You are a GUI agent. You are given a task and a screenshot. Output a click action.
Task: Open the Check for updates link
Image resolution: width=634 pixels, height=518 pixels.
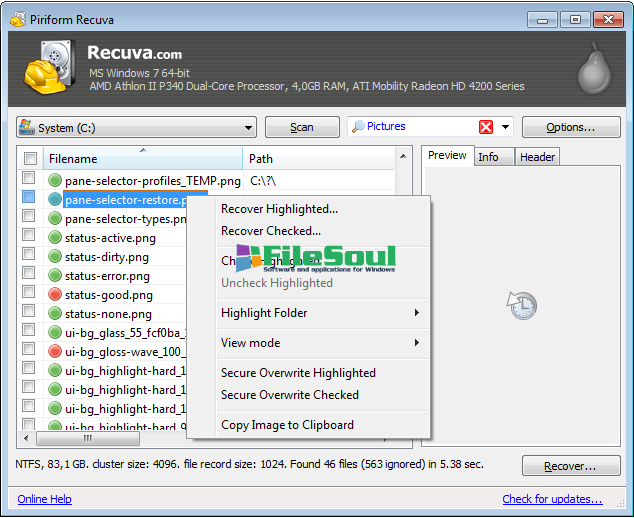coord(552,499)
